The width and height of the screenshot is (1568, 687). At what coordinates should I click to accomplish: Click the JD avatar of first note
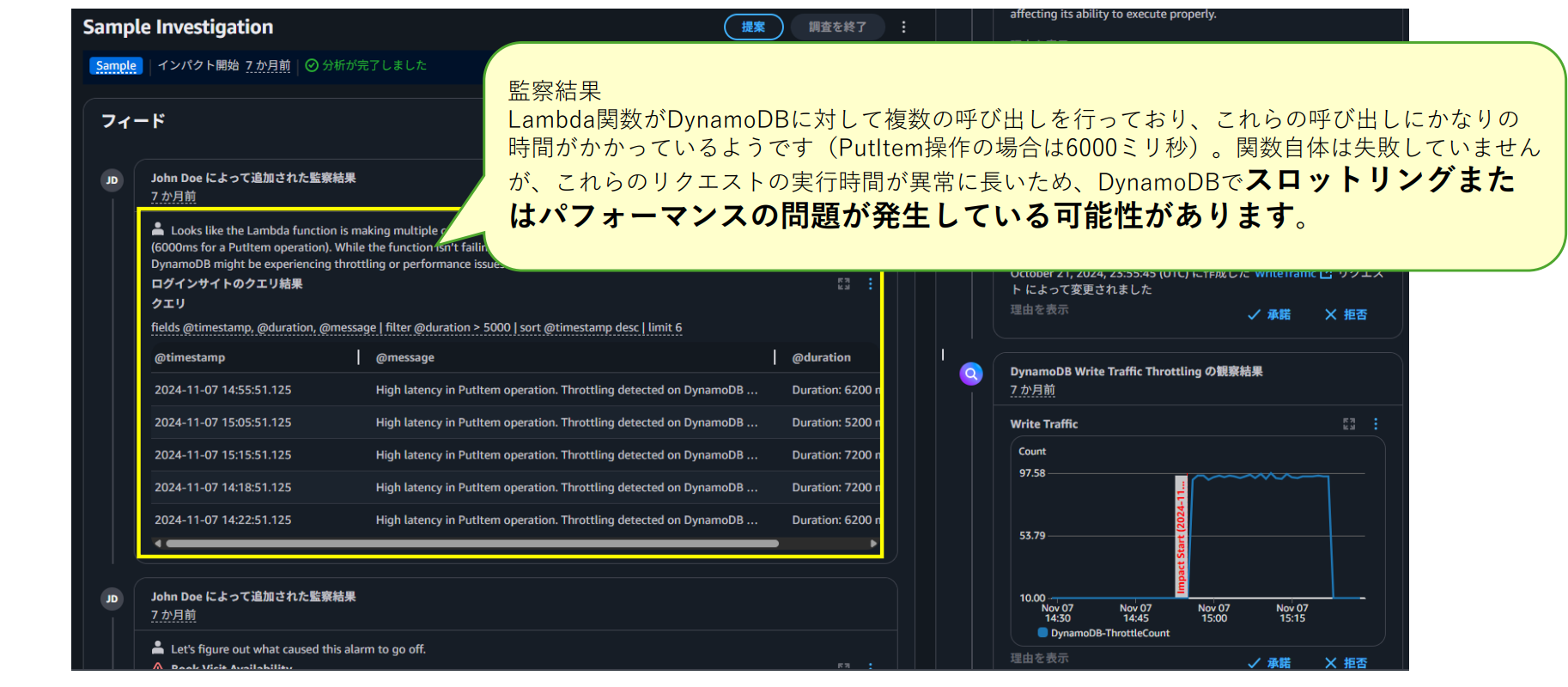112,180
